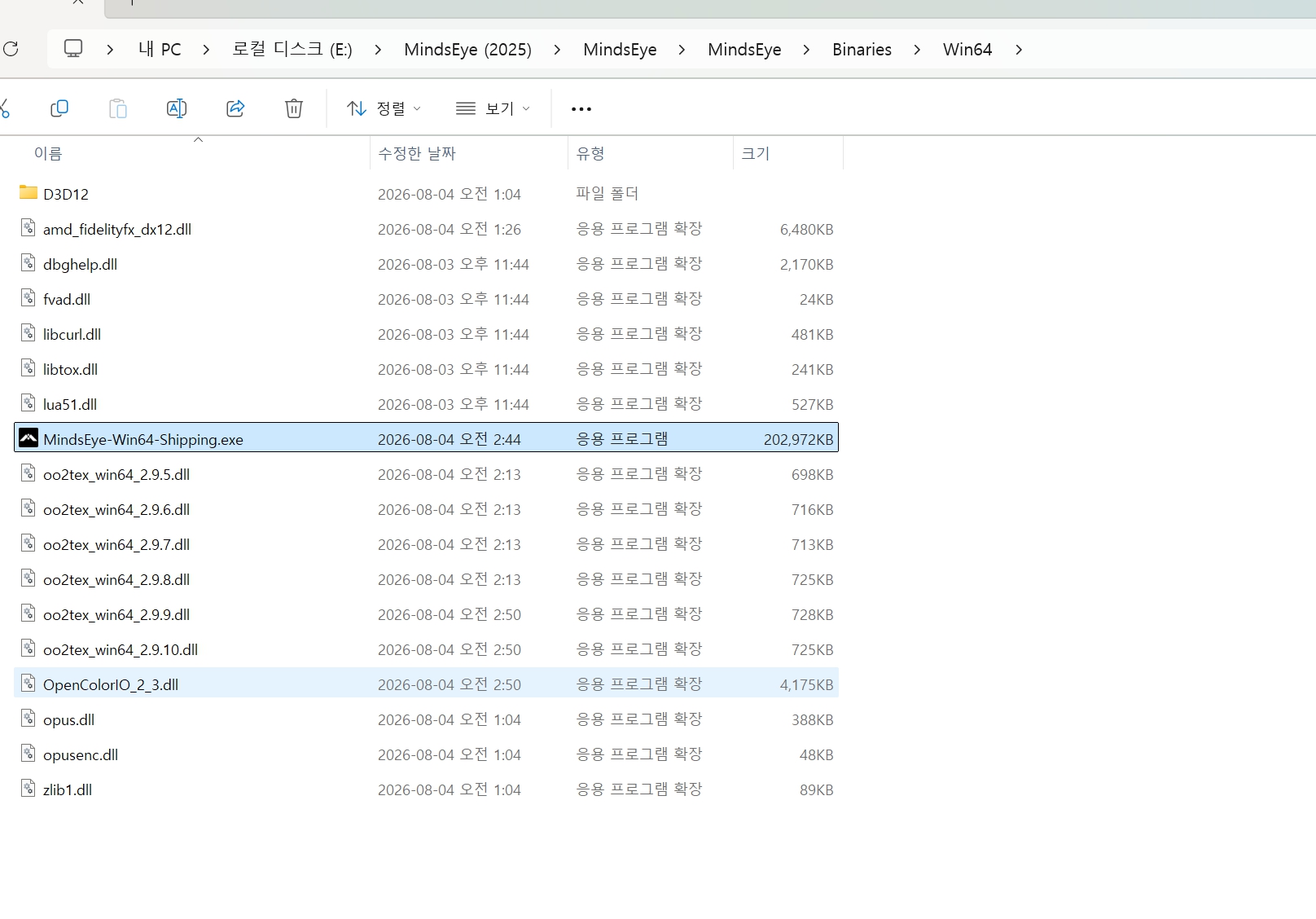Refresh the current folder view
Image resolution: width=1316 pixels, height=919 pixels.
[x=11, y=49]
